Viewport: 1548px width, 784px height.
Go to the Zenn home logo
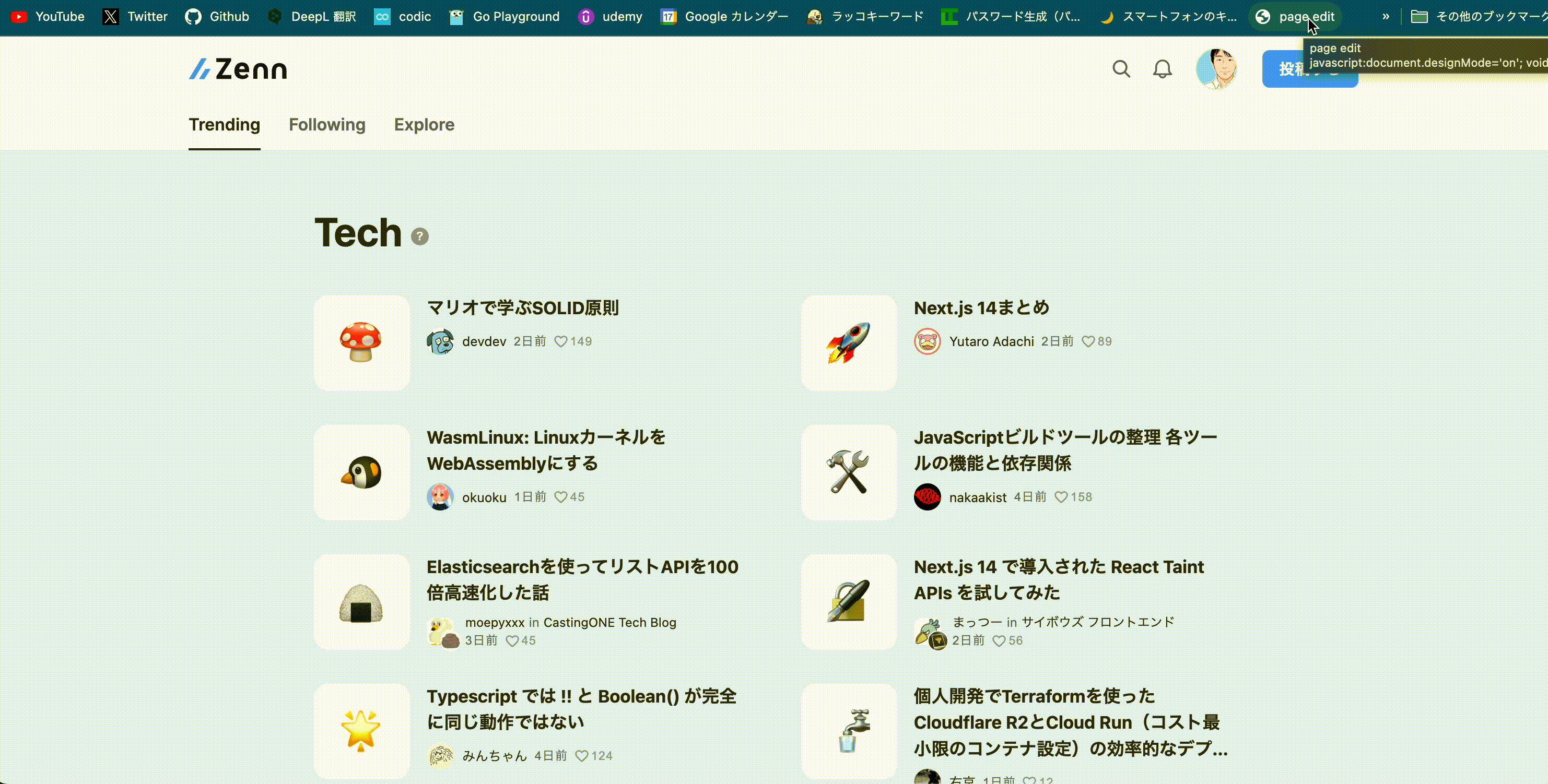point(238,69)
